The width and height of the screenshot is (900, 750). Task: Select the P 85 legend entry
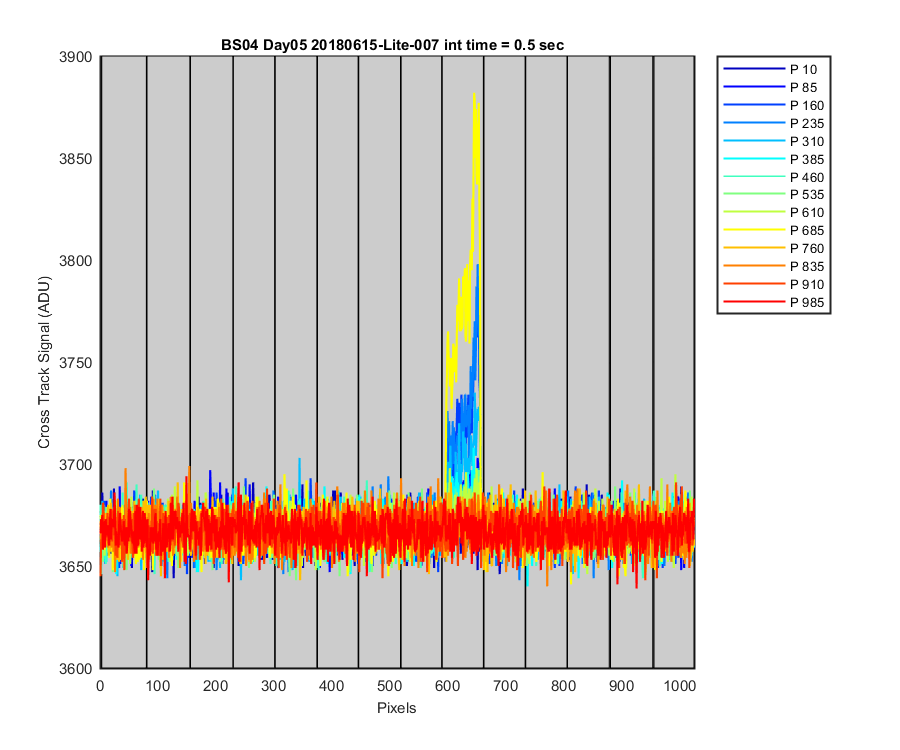point(770,87)
